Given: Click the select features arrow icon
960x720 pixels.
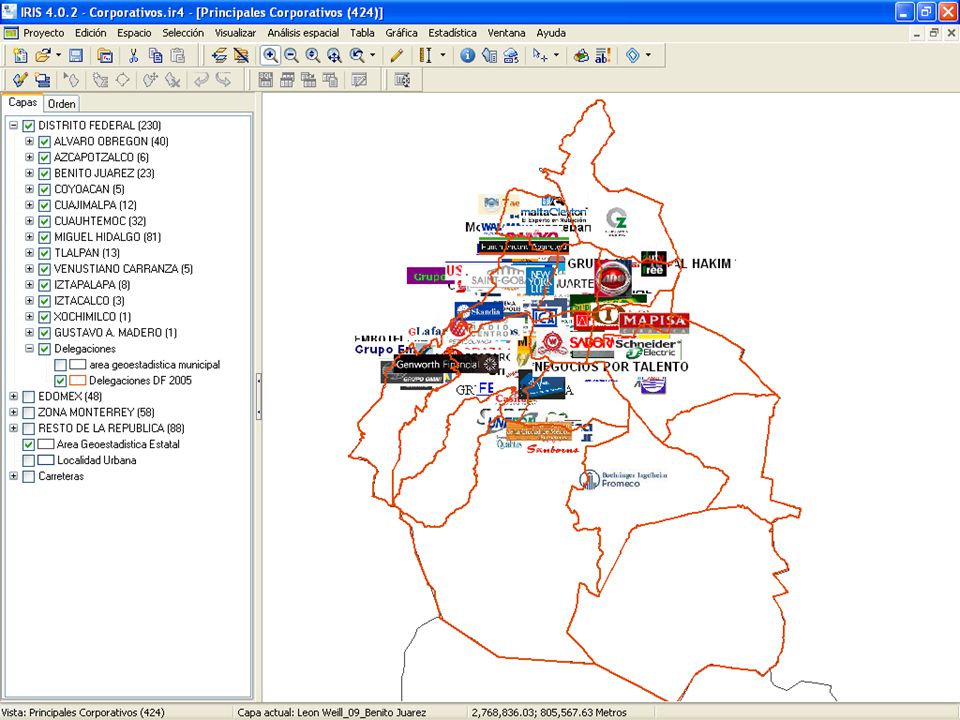Looking at the screenshot, I should 539,56.
